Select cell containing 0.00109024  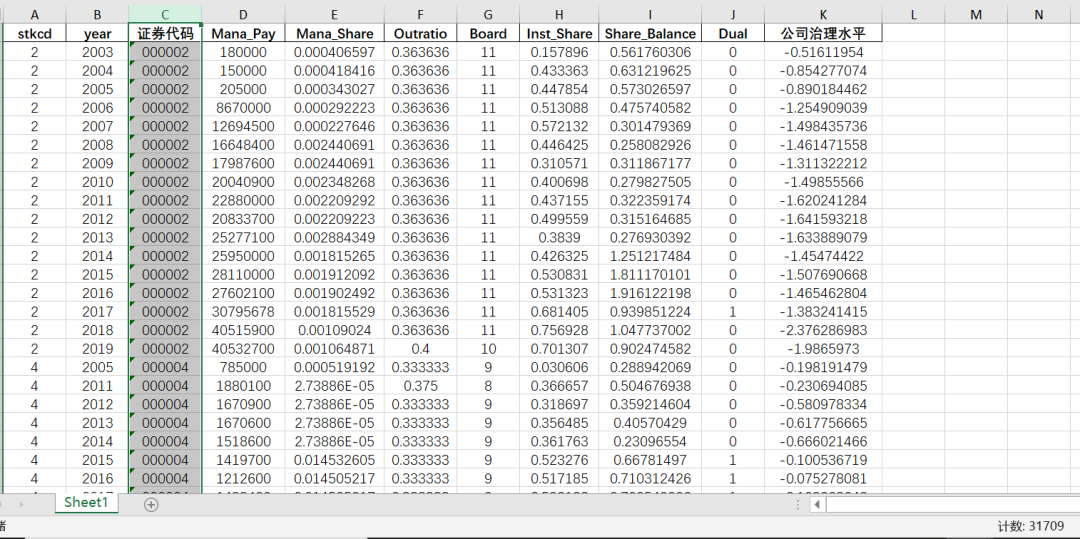coord(334,330)
